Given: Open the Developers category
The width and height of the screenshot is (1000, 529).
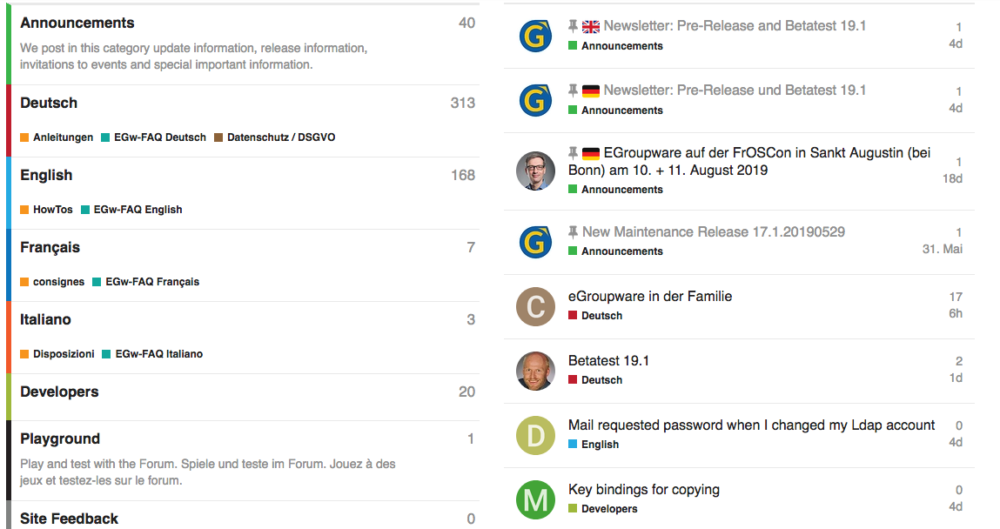Looking at the screenshot, I should point(59,392).
